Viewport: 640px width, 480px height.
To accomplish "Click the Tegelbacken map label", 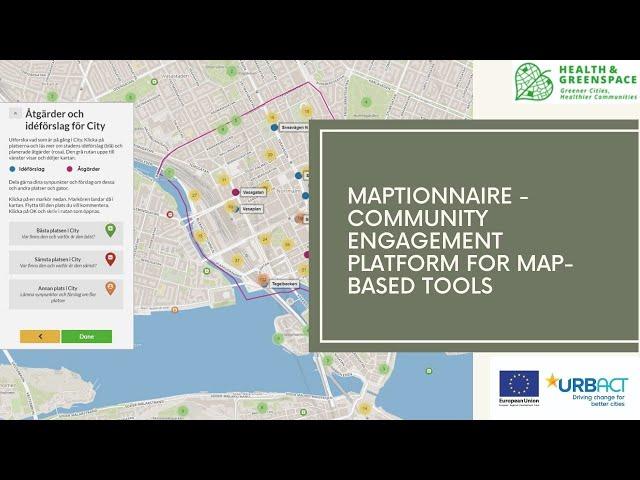I will tap(285, 284).
